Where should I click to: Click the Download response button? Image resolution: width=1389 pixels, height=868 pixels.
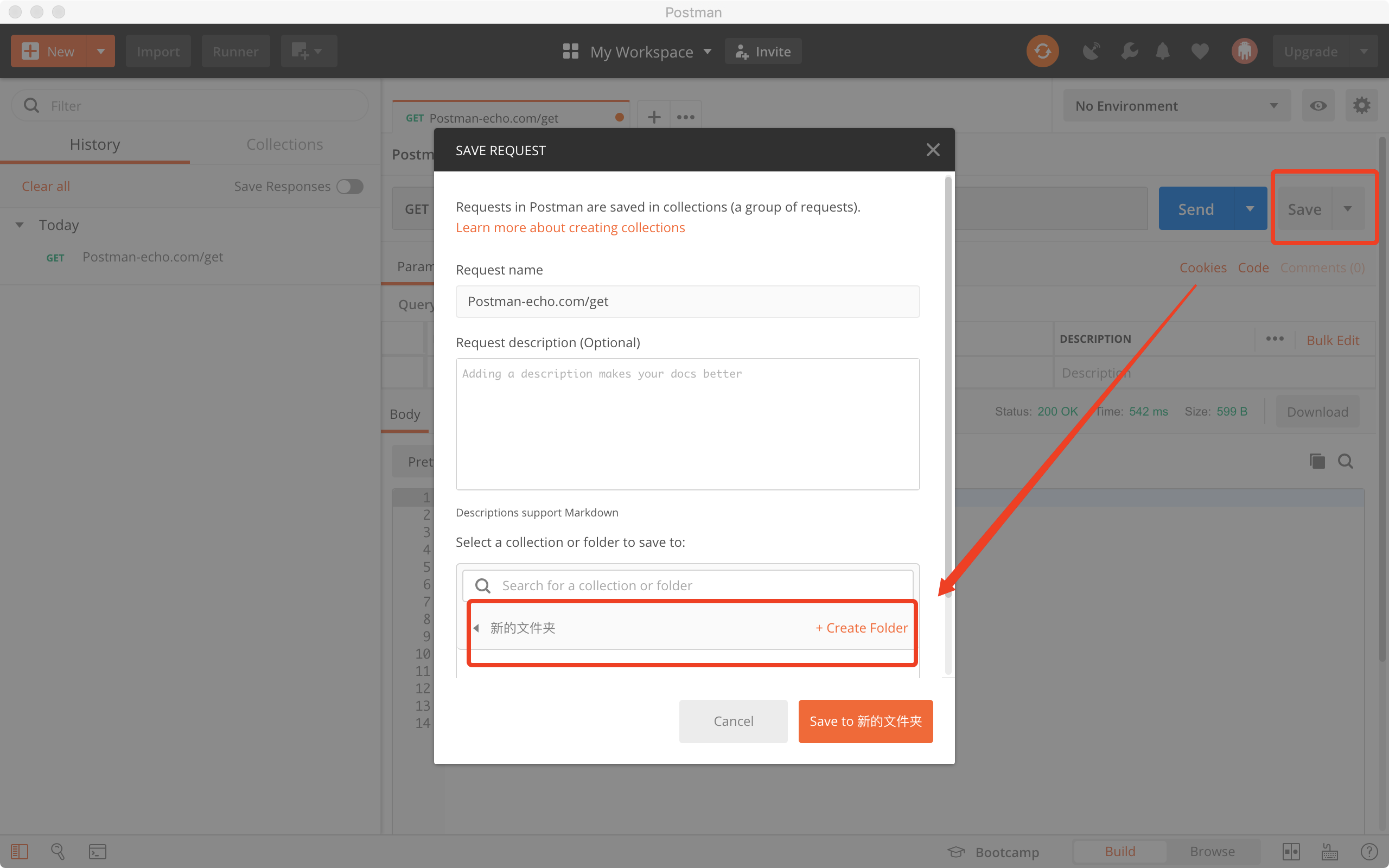[x=1317, y=412]
